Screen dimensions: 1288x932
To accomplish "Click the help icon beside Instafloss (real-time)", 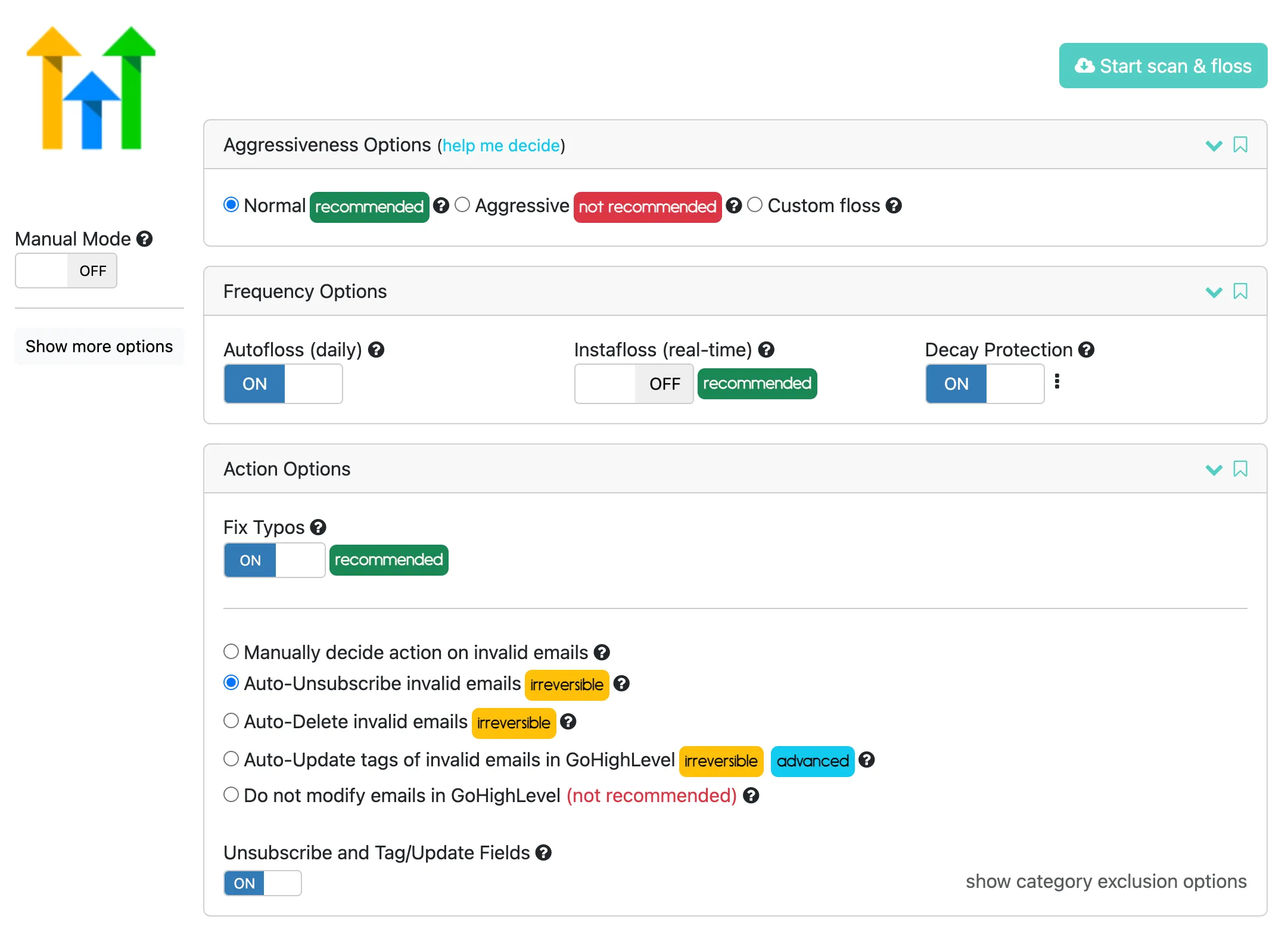I will pos(766,350).
